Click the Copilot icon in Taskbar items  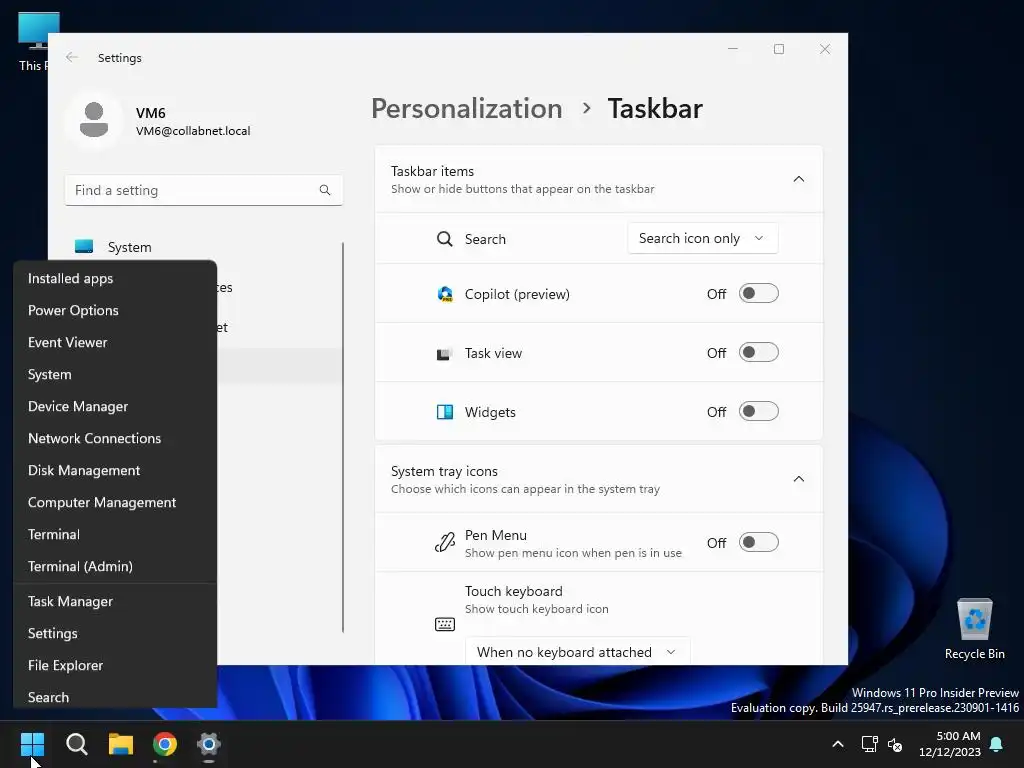coord(445,294)
